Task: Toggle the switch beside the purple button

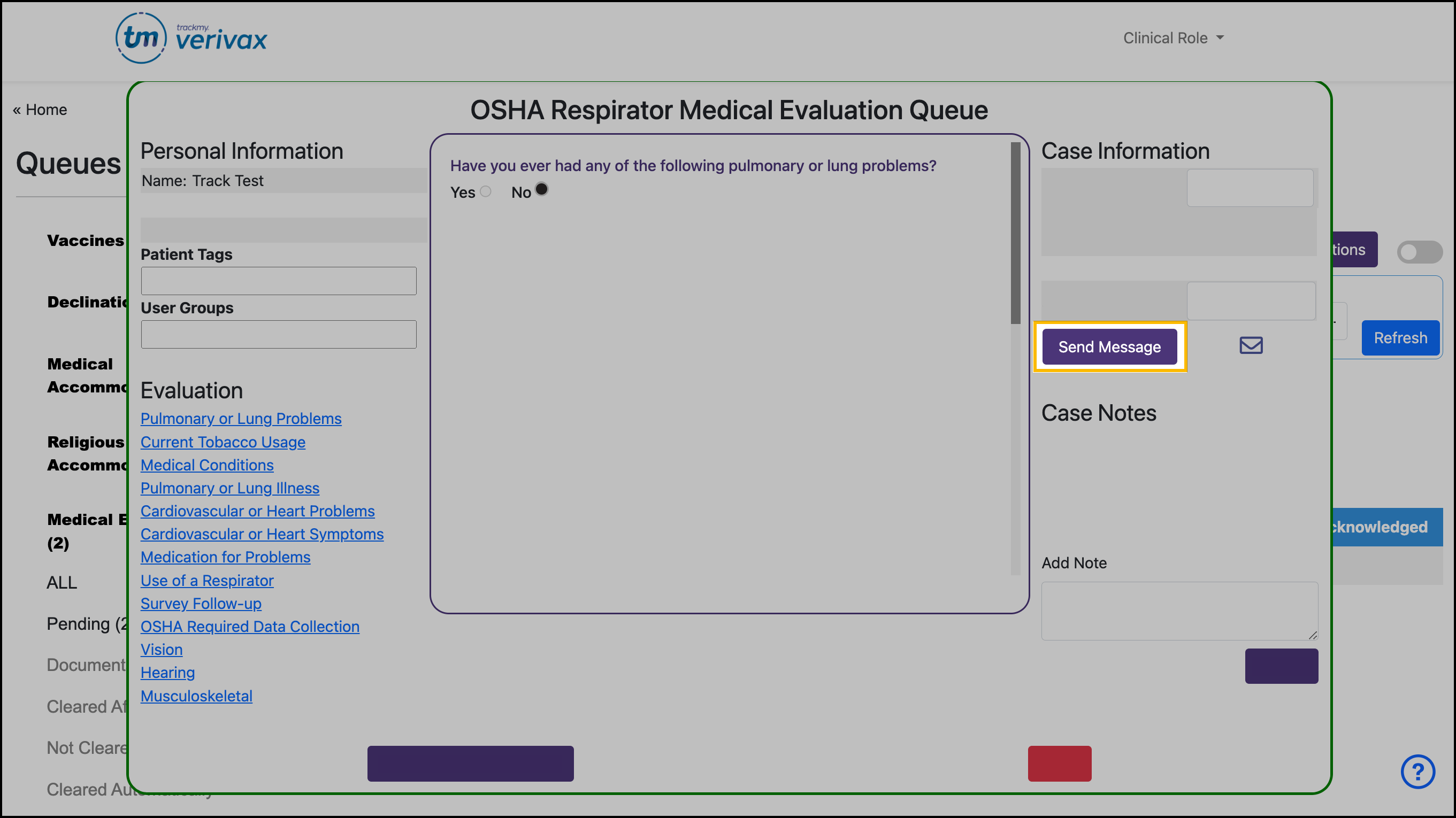Action: click(x=1419, y=251)
